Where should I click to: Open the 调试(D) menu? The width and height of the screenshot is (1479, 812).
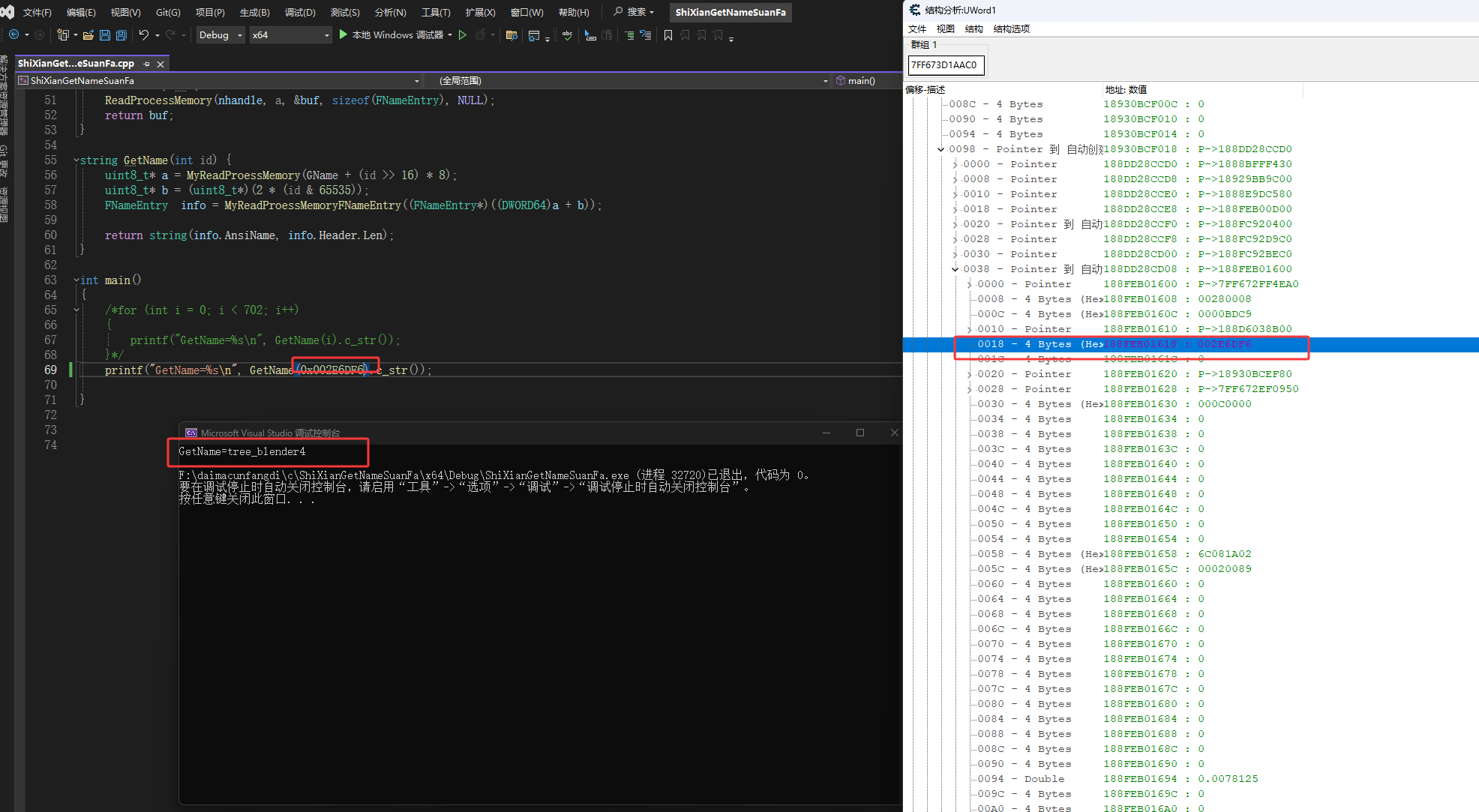click(x=300, y=13)
